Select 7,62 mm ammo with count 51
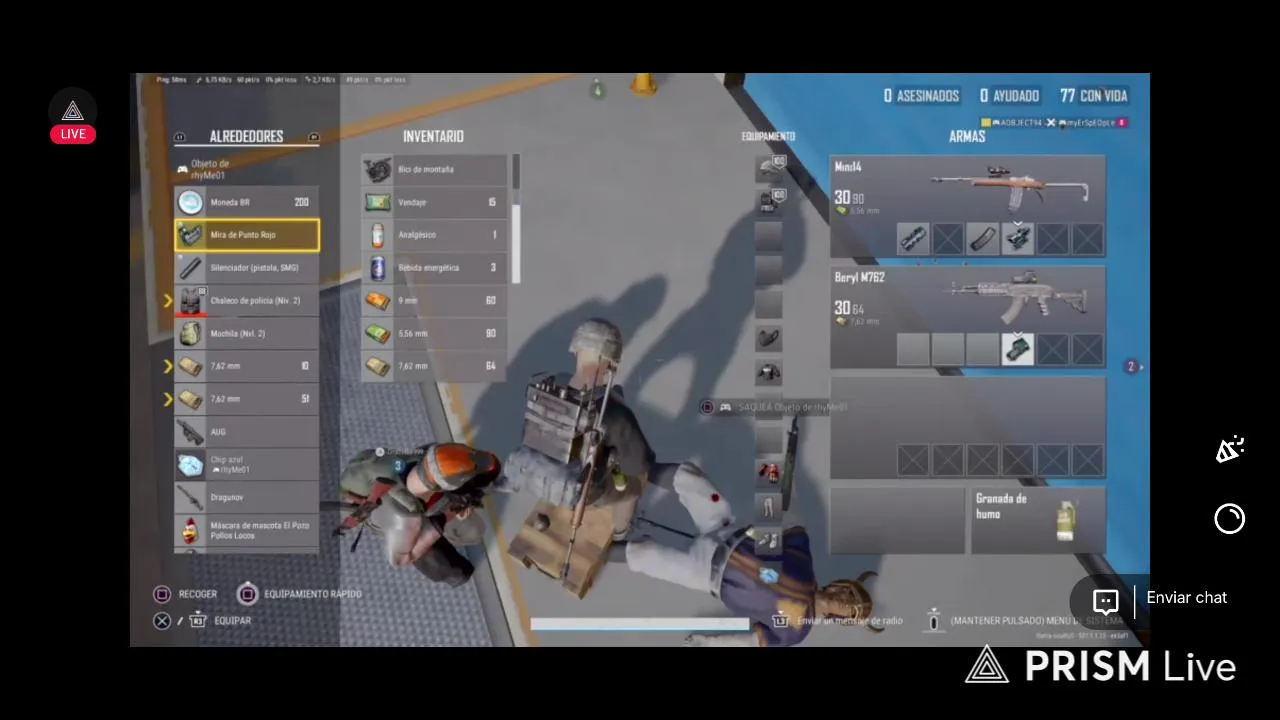Image resolution: width=1280 pixels, height=720 pixels. pyautogui.click(x=247, y=399)
